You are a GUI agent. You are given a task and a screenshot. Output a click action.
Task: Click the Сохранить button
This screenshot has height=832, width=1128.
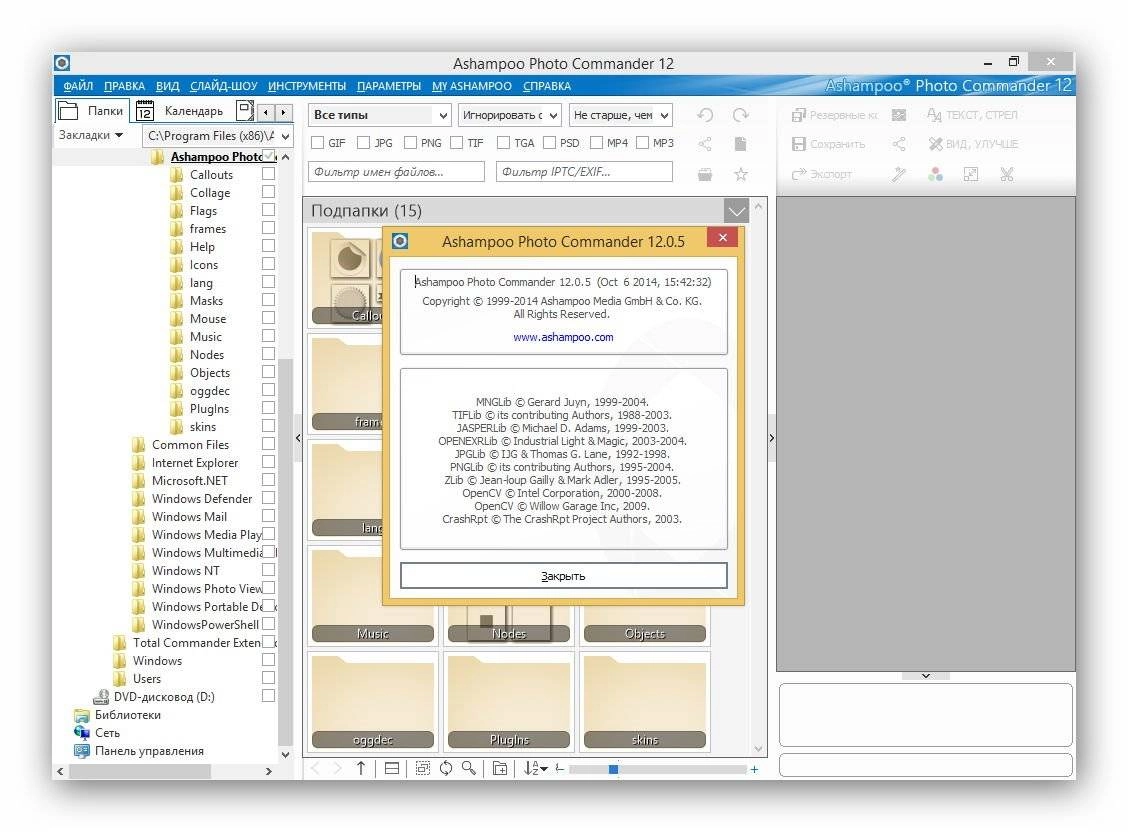829,144
